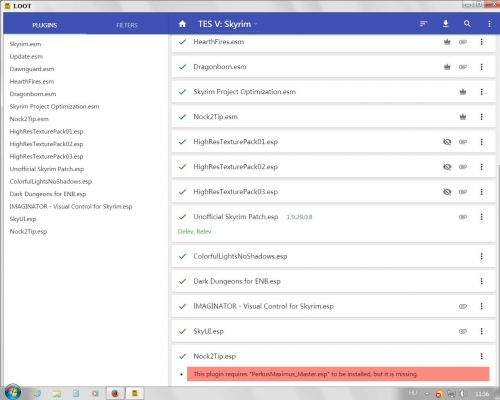
Task: Open HighResTexturePack02.esp card menu
Action: coord(481,167)
